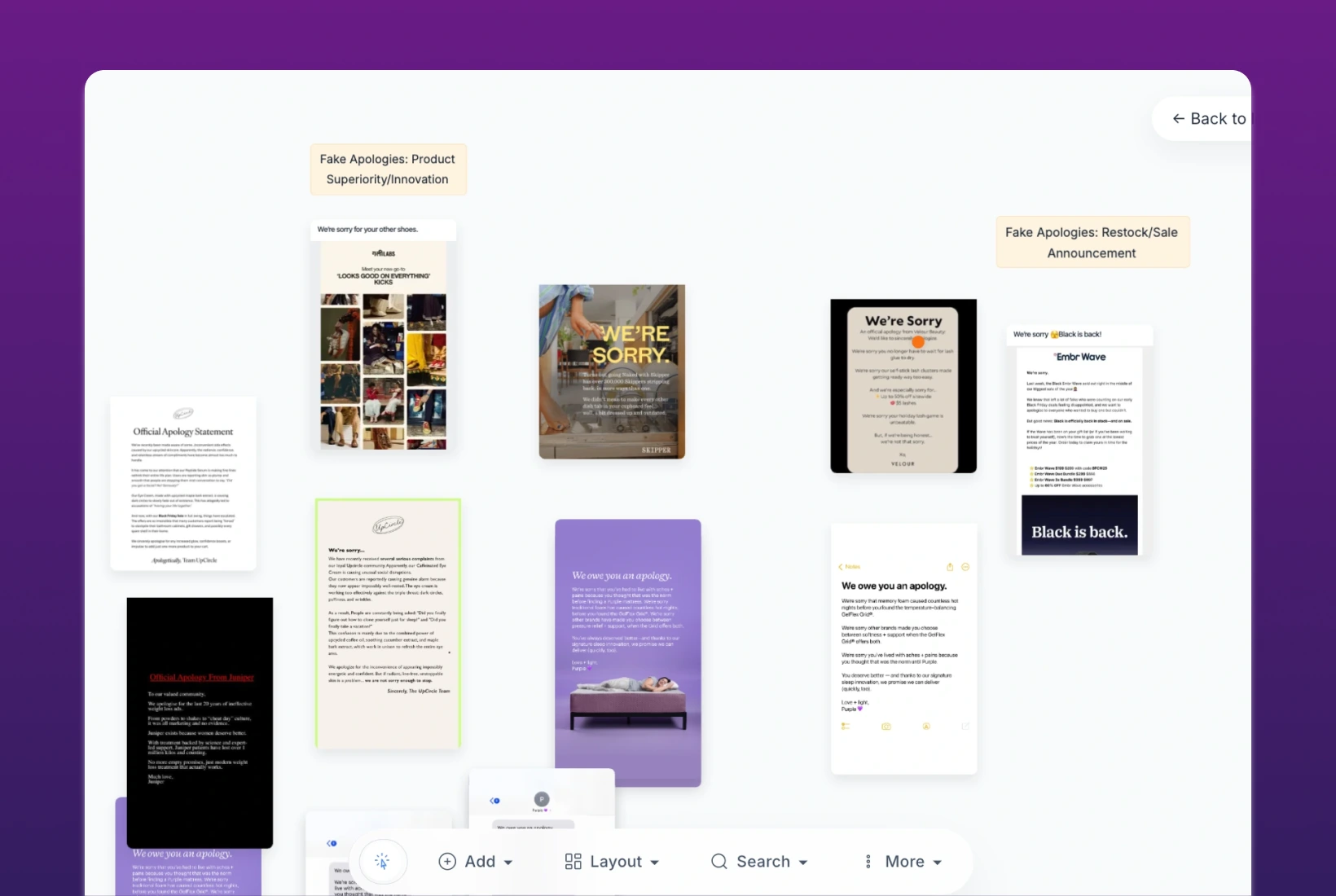This screenshot has height=896, width=1336.
Task: Click the Back to button
Action: pyautogui.click(x=1202, y=119)
